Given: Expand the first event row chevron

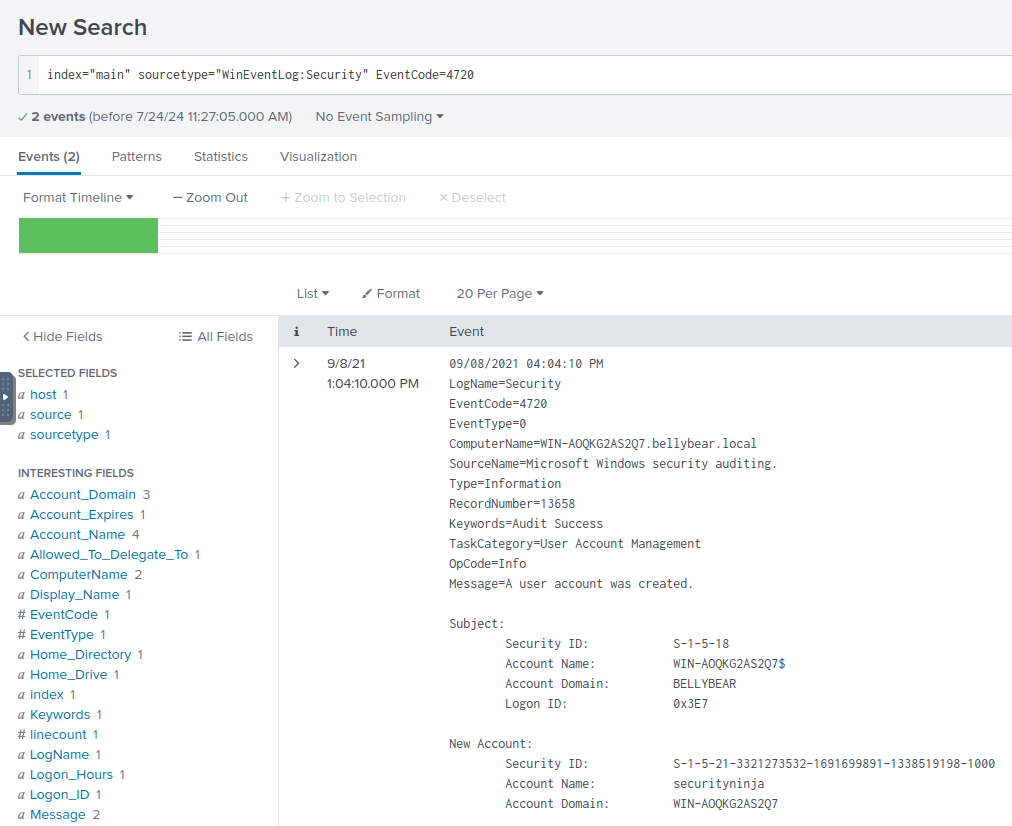Looking at the screenshot, I should coord(296,363).
